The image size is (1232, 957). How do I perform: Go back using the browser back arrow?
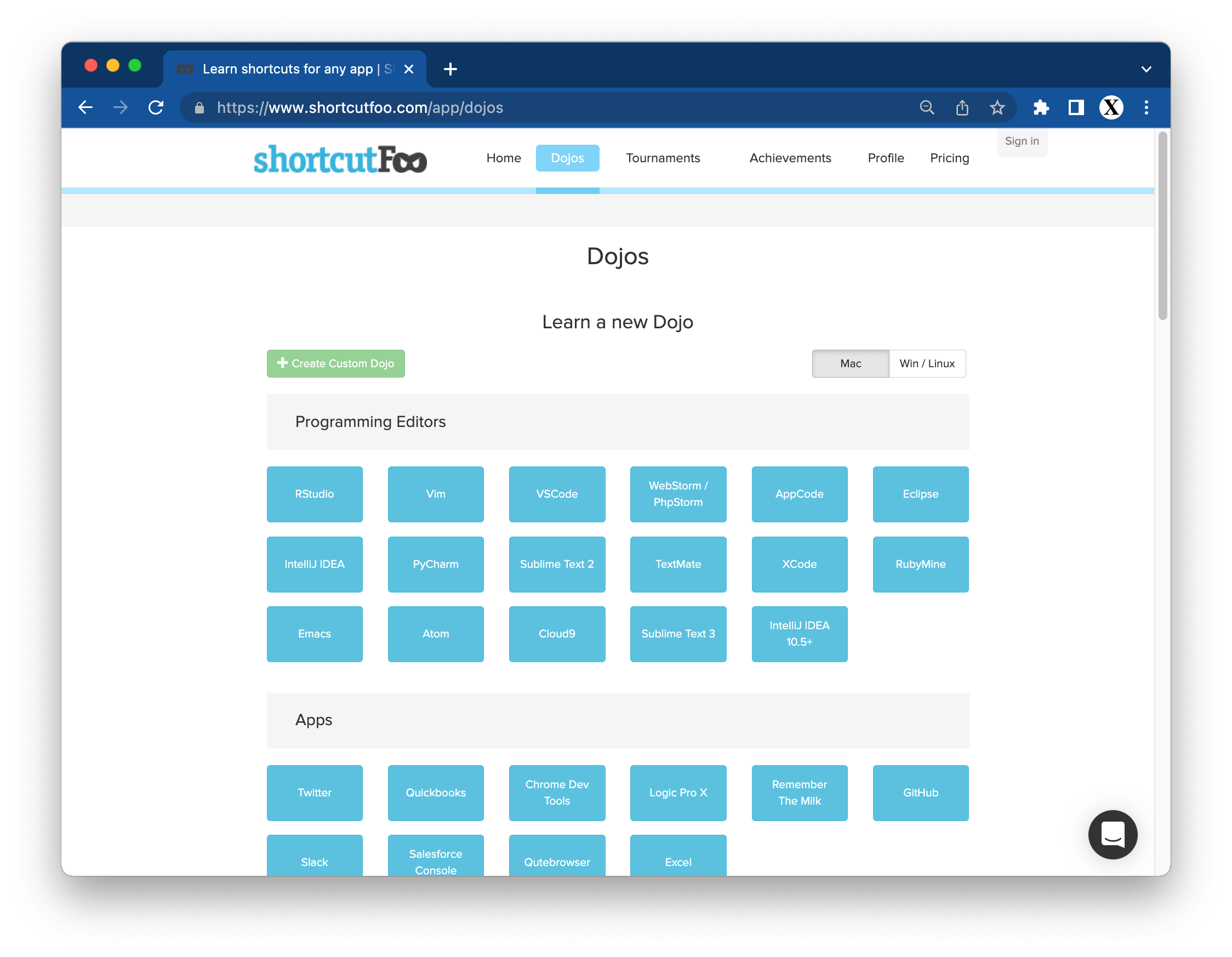(85, 107)
